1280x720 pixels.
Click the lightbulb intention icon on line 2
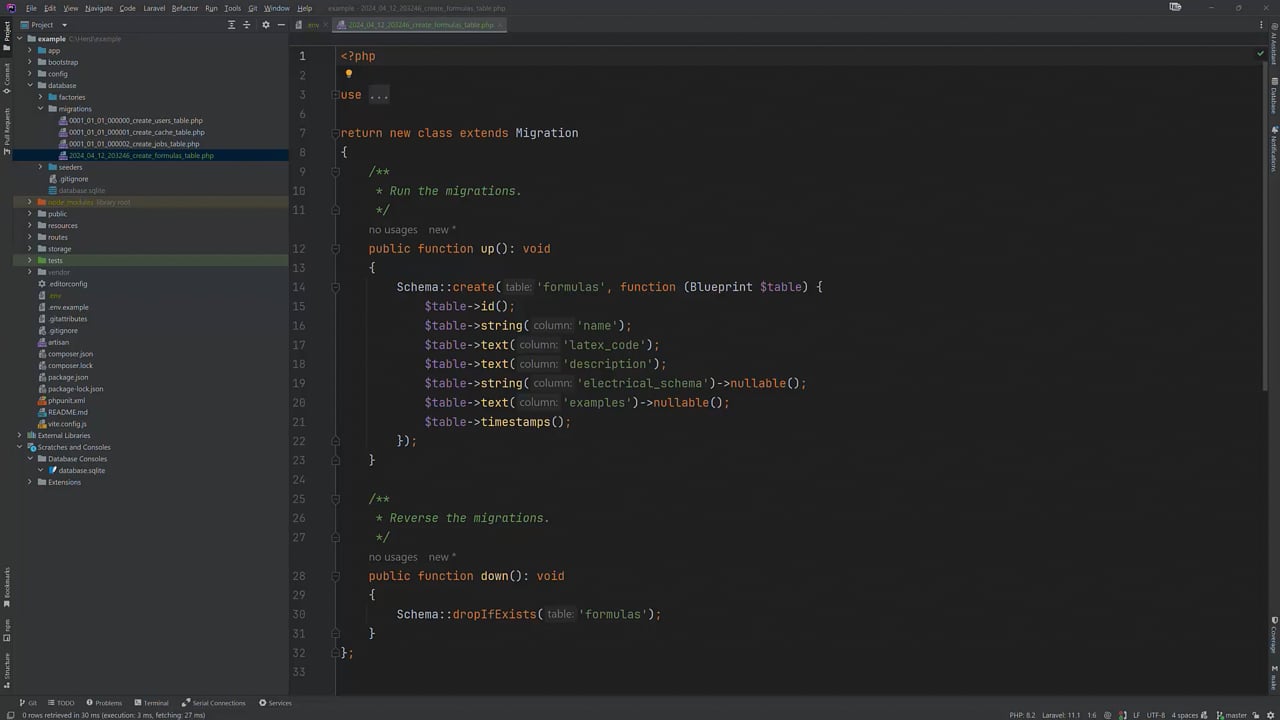(x=348, y=74)
